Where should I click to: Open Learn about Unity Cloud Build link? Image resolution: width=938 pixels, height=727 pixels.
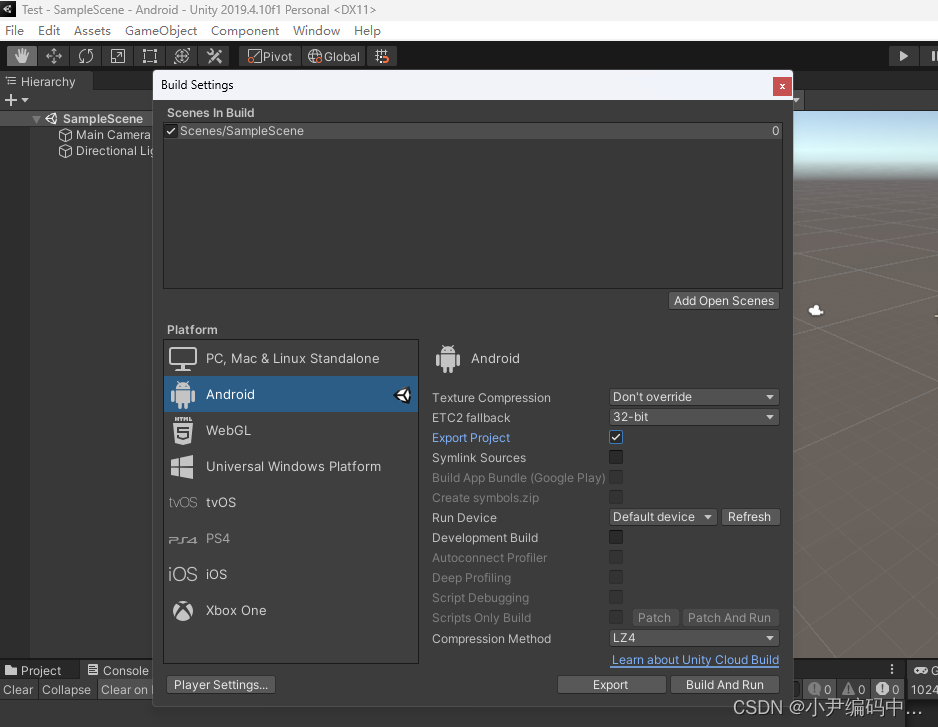[x=695, y=659]
